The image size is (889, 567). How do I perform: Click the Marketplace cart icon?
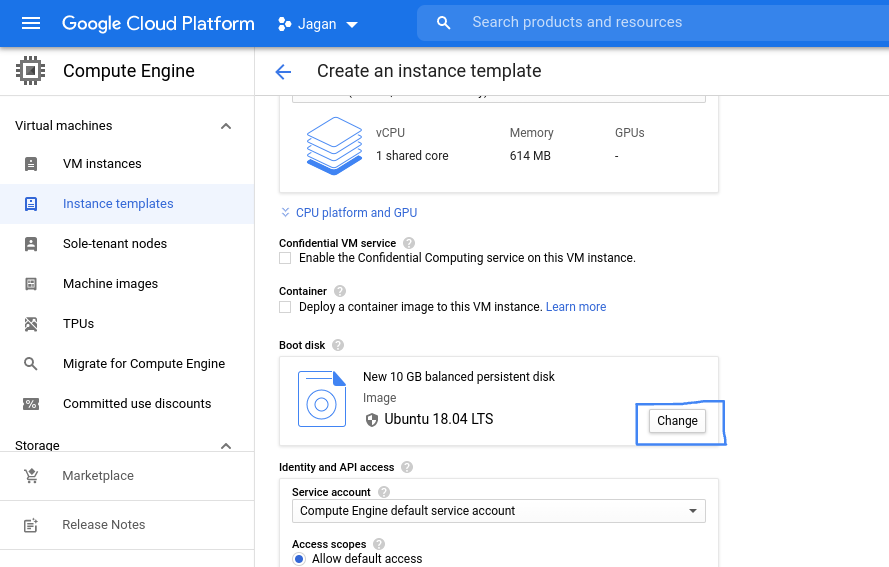coord(31,476)
